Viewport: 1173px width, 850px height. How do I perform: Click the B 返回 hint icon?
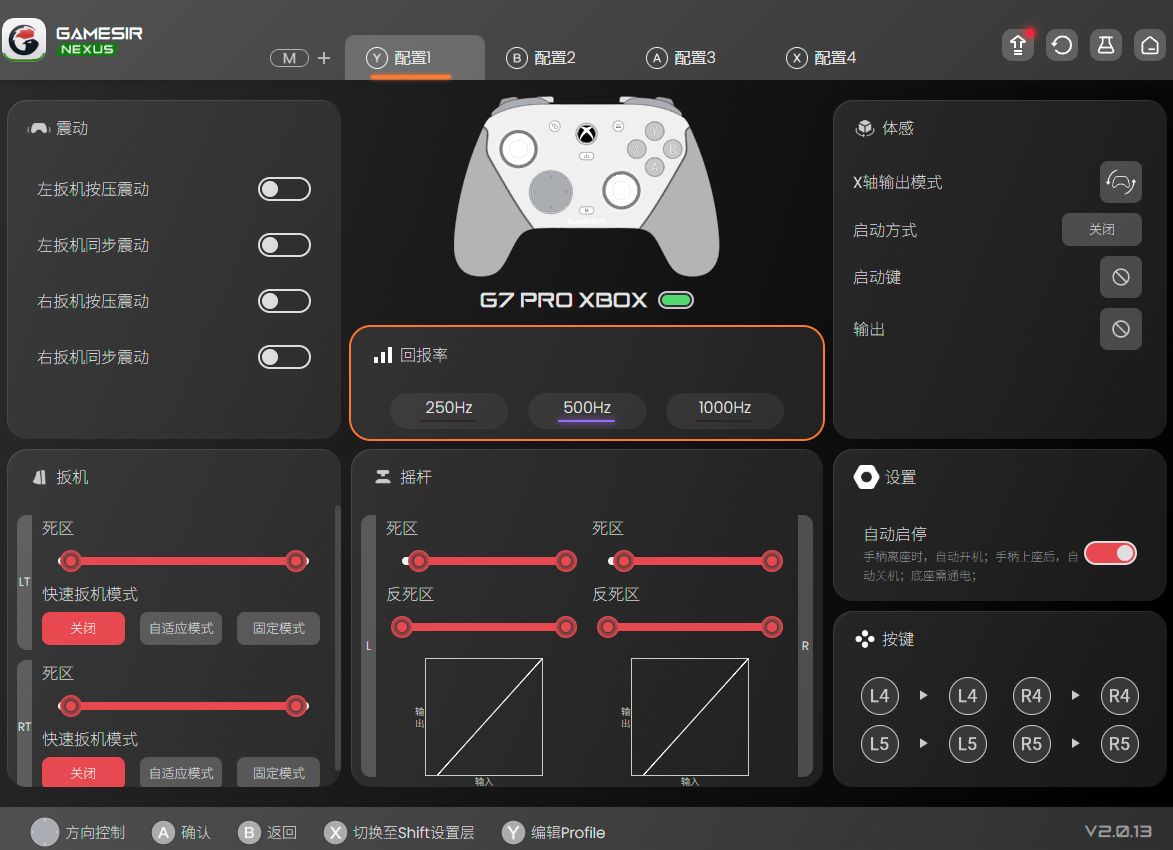249,832
